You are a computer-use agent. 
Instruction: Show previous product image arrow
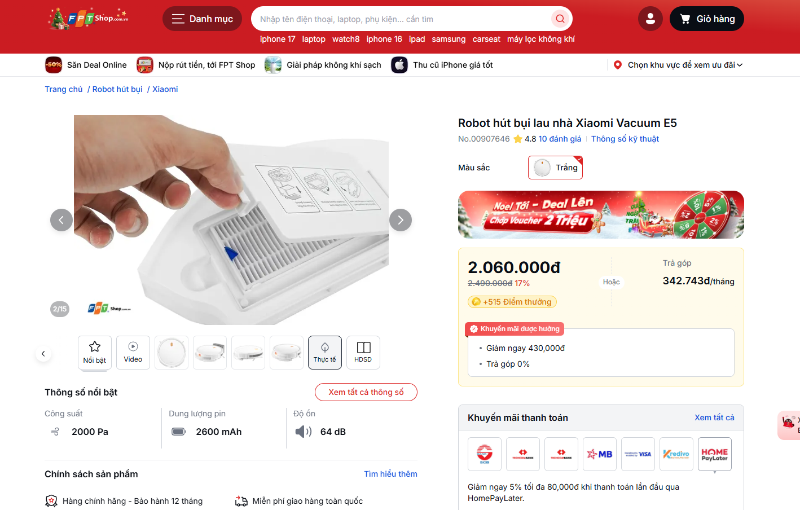click(x=61, y=220)
